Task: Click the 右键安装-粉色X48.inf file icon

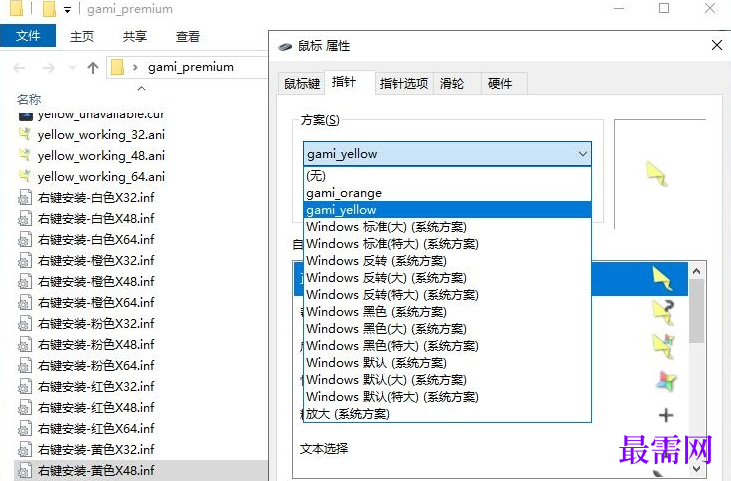Action: pos(25,344)
